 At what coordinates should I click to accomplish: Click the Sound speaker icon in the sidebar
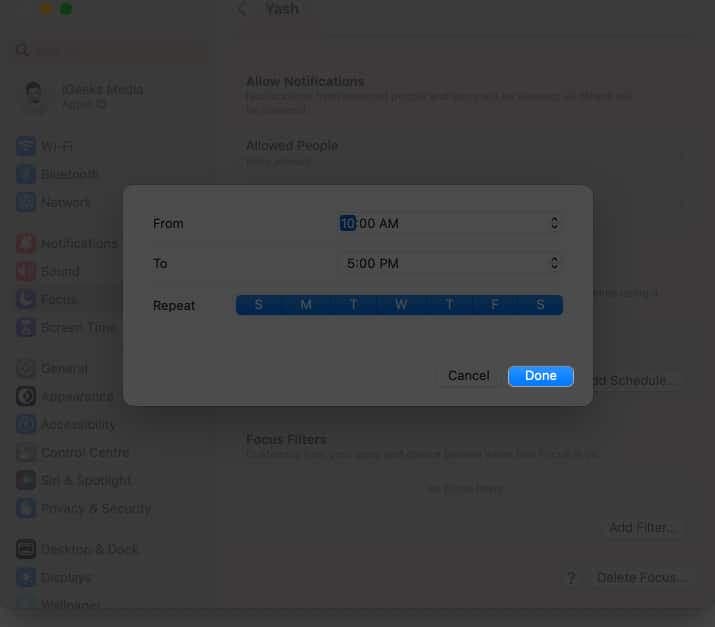pyautogui.click(x=26, y=271)
